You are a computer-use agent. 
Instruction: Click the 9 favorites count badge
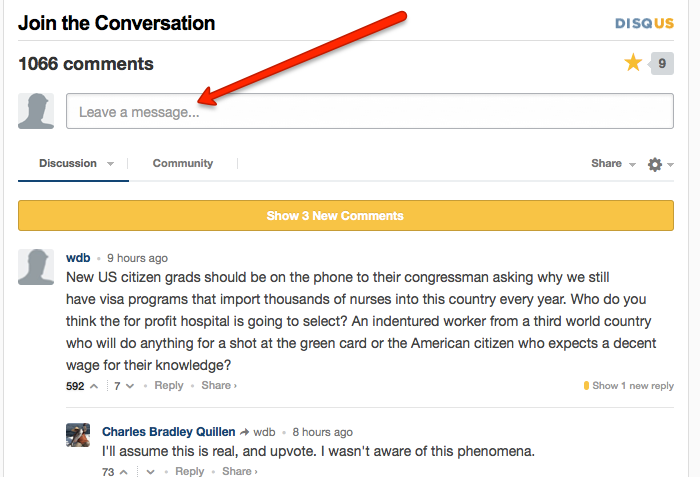(661, 64)
